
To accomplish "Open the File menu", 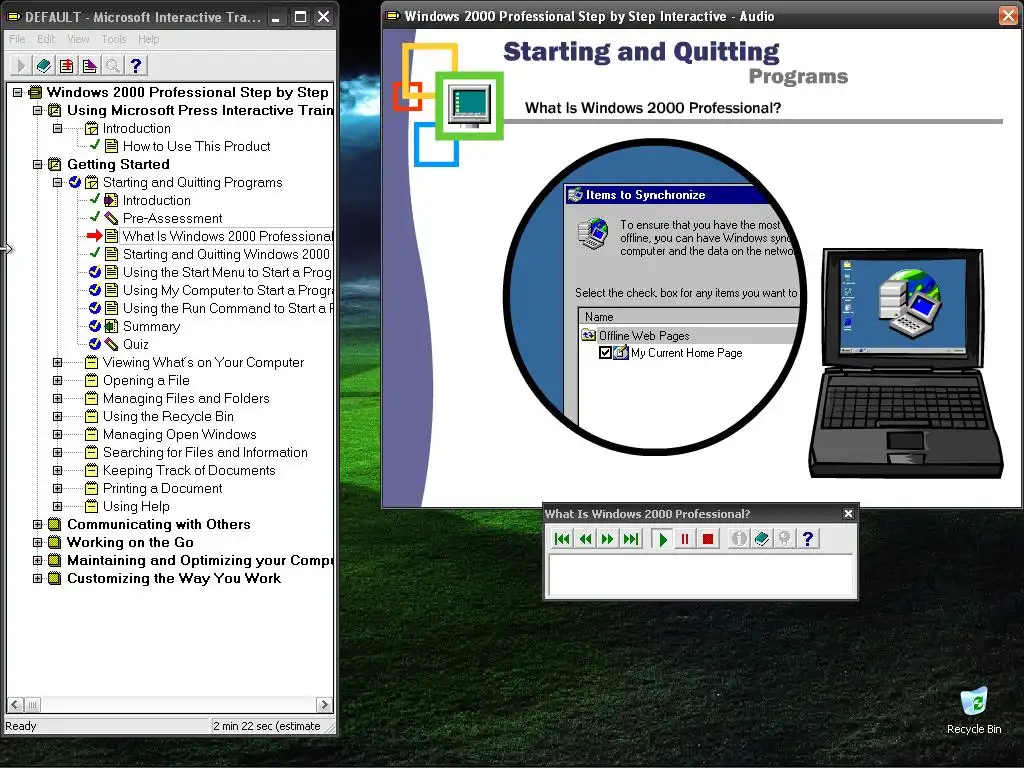I will 17,39.
